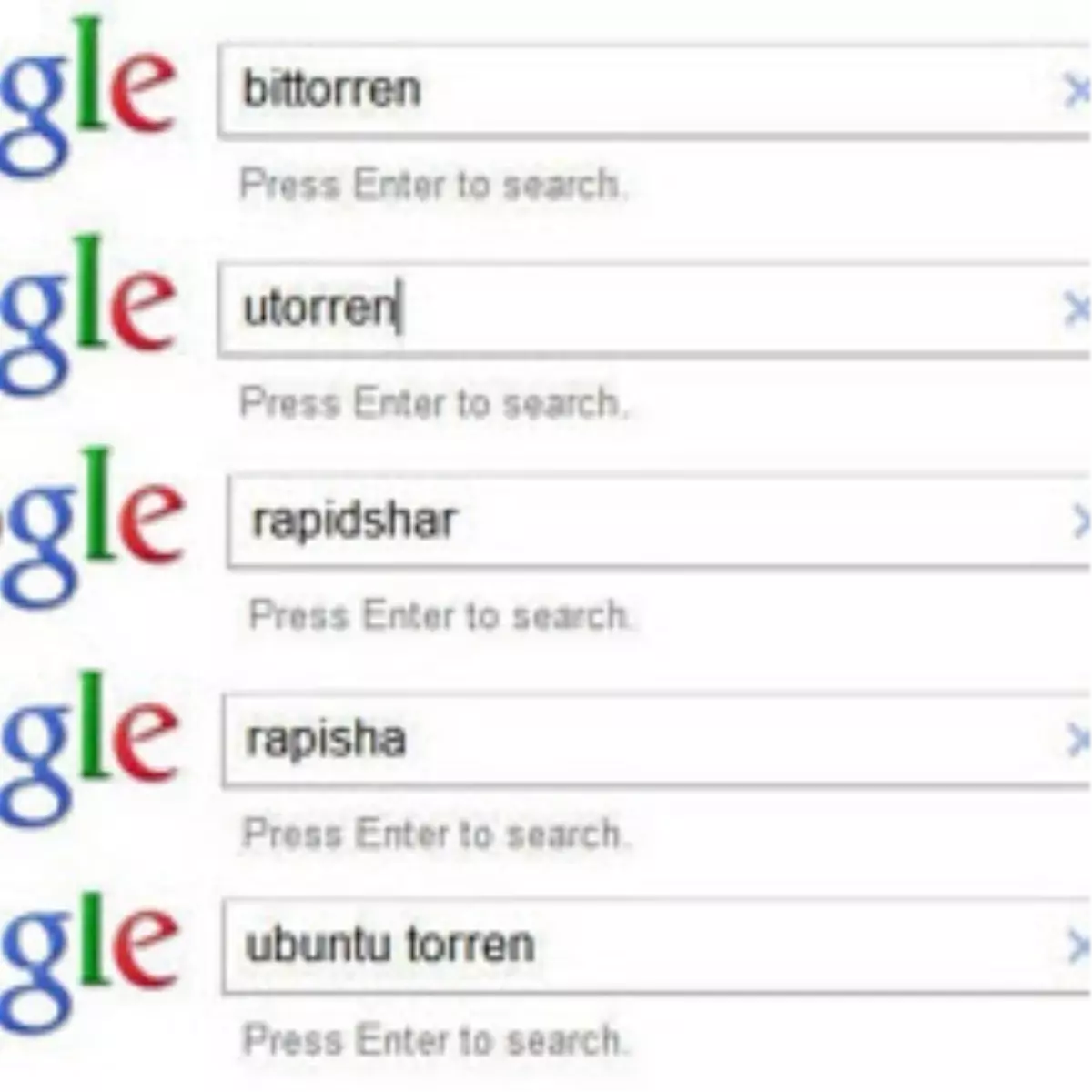Clear the 'bittorren' search query
Image resolution: width=1092 pixels, height=1092 pixels.
tap(1078, 88)
